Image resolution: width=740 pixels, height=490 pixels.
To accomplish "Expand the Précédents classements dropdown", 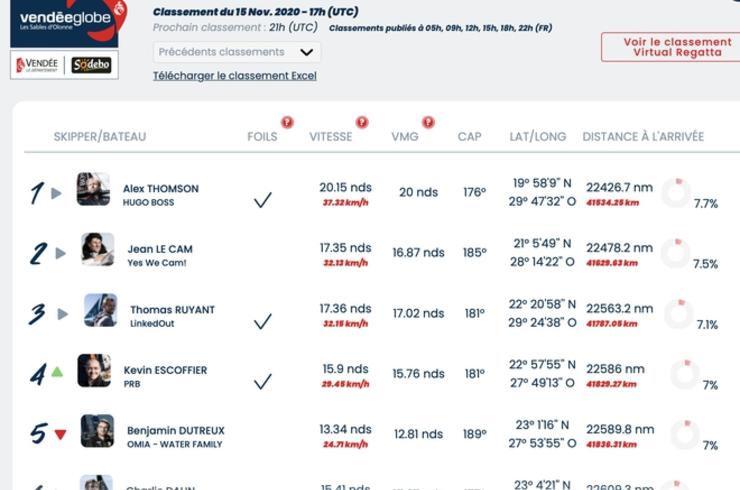I will tap(237, 52).
